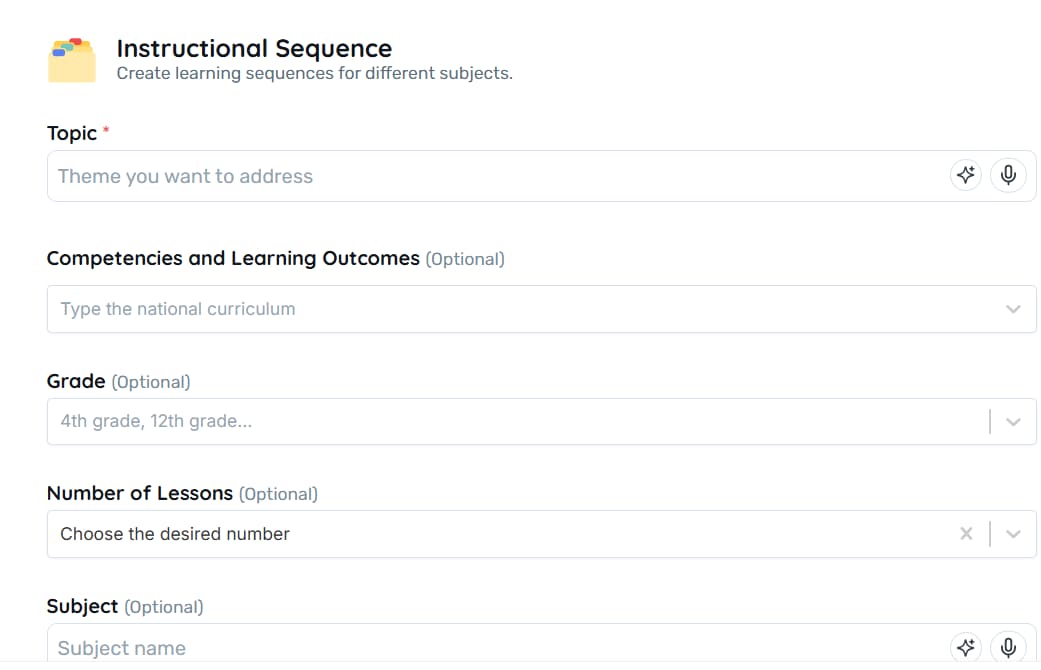Viewport: 1041px width, 670px height.
Task: Start voice input for the Subject field
Action: (1008, 647)
